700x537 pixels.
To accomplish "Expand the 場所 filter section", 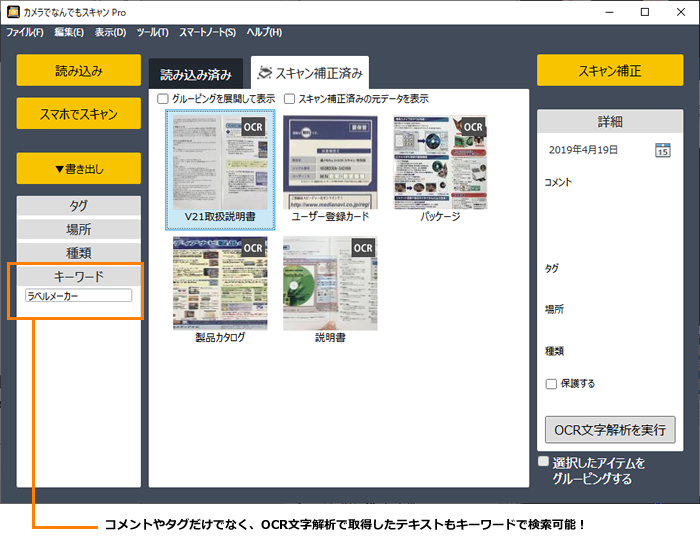I will click(x=79, y=229).
